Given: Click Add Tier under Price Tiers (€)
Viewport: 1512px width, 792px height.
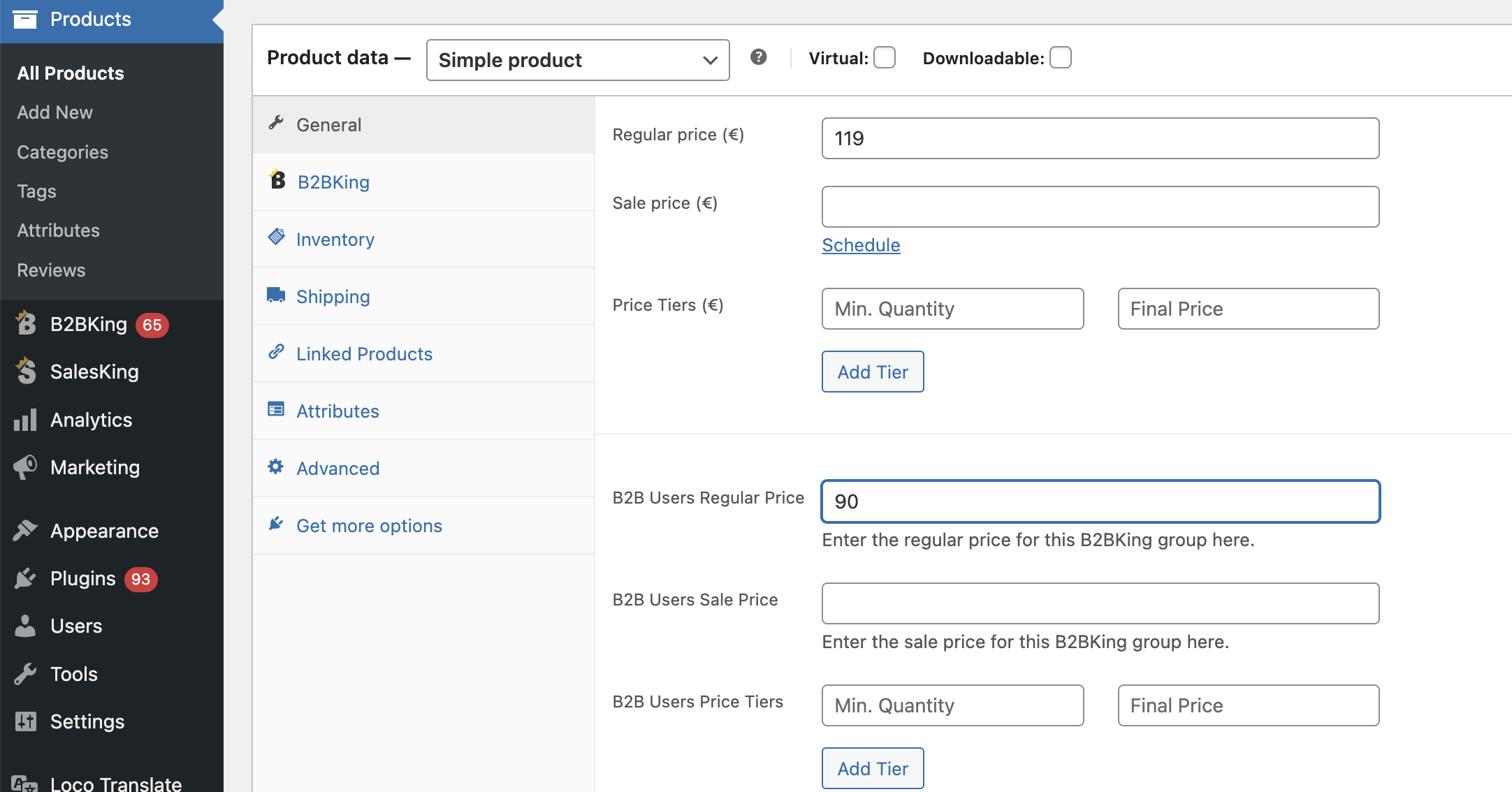Looking at the screenshot, I should pos(873,372).
